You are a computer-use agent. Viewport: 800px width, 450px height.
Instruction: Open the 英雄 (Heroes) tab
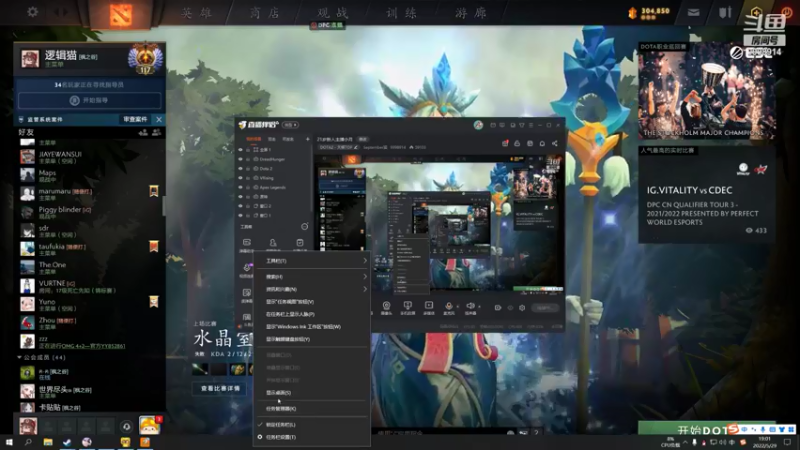click(196, 13)
